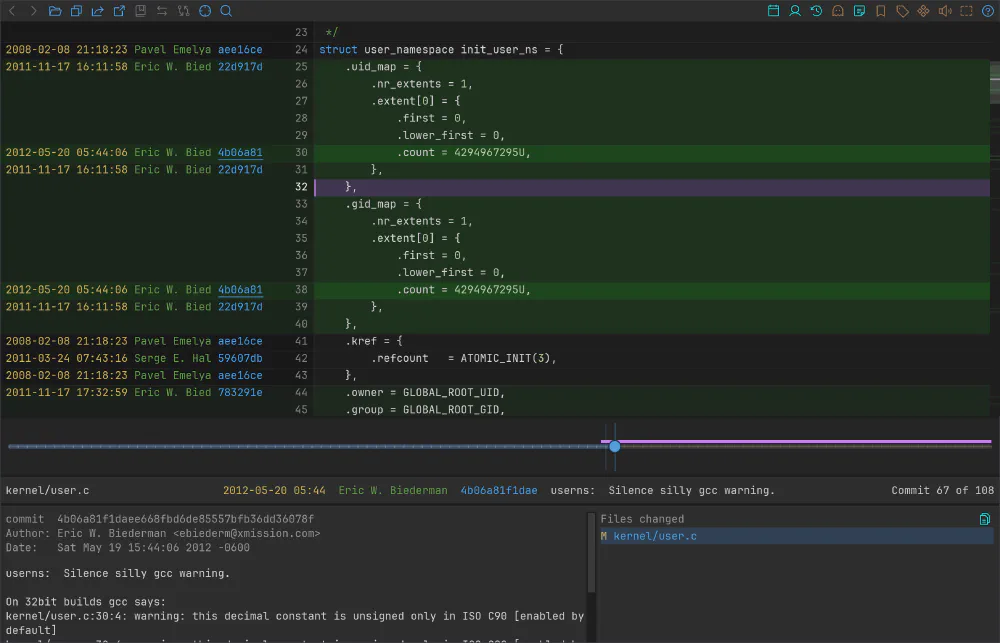Screen dimensions: 1000x643
Task: Click the pink bar on the timeline
Action: 796,441
